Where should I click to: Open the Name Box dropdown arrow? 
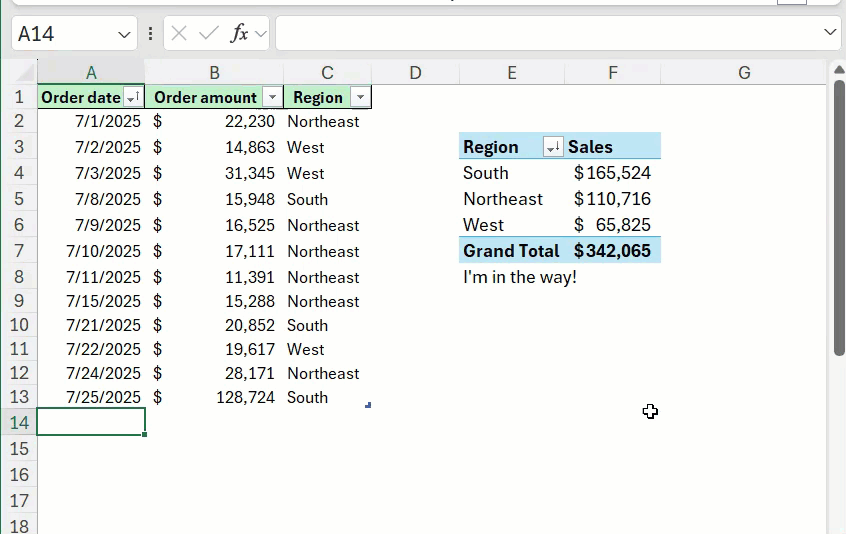click(x=124, y=35)
